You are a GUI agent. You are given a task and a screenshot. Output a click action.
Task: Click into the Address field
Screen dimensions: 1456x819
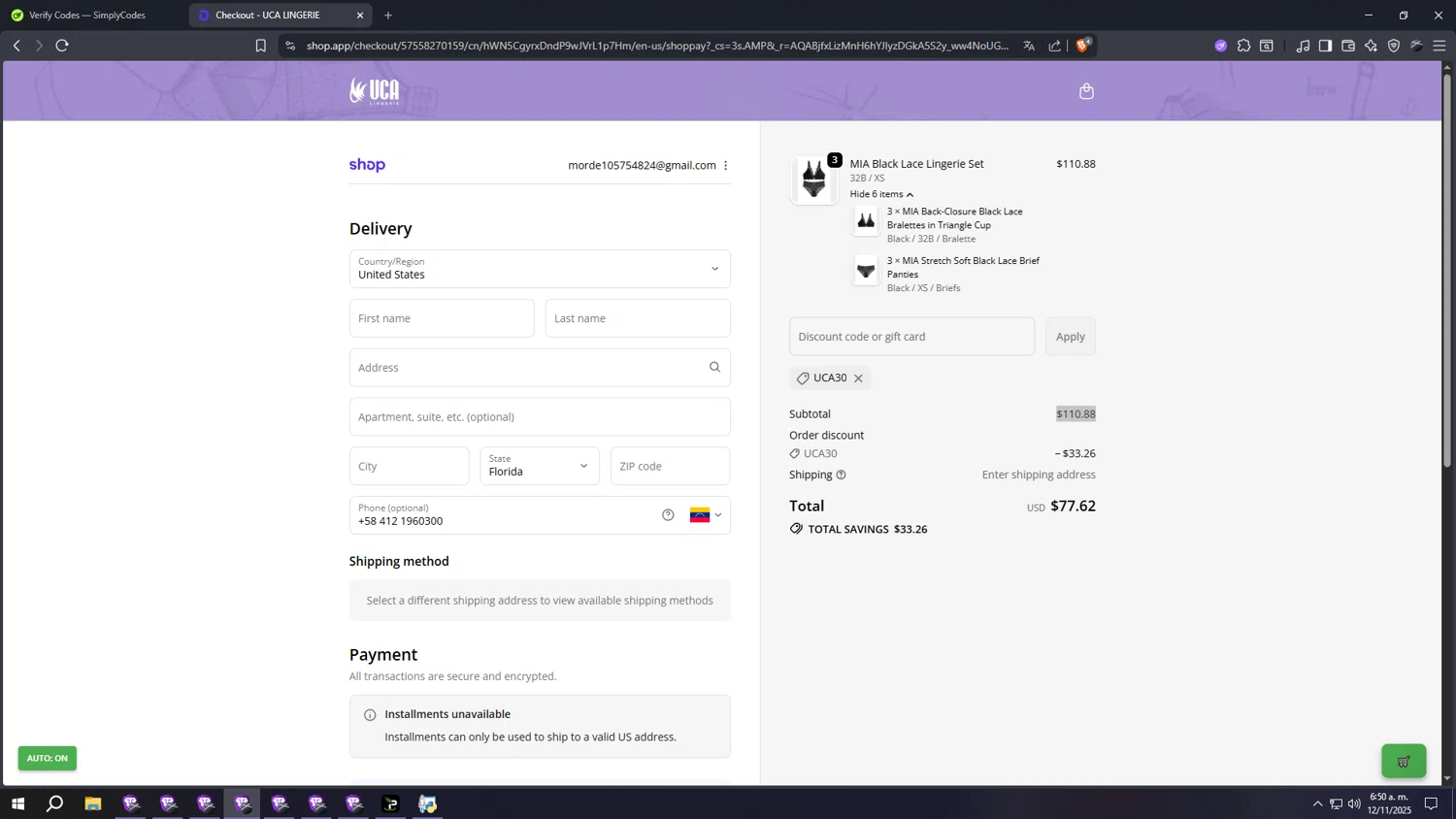pos(540,368)
